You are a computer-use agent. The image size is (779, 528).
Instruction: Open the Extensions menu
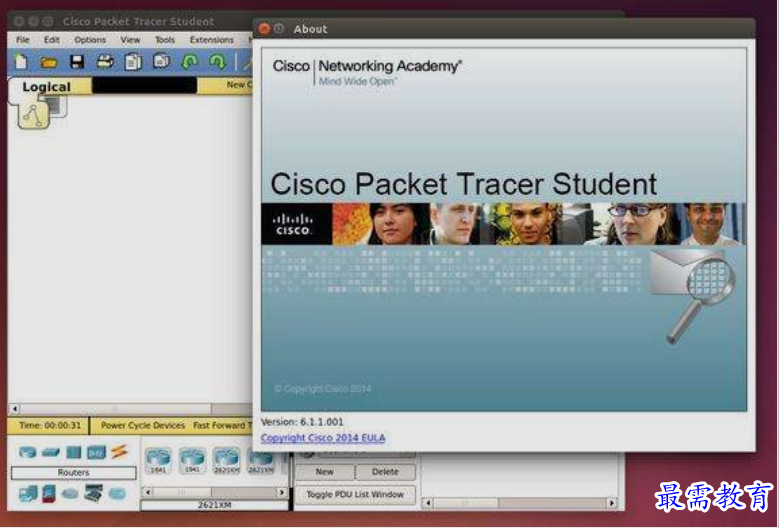pyautogui.click(x=212, y=40)
